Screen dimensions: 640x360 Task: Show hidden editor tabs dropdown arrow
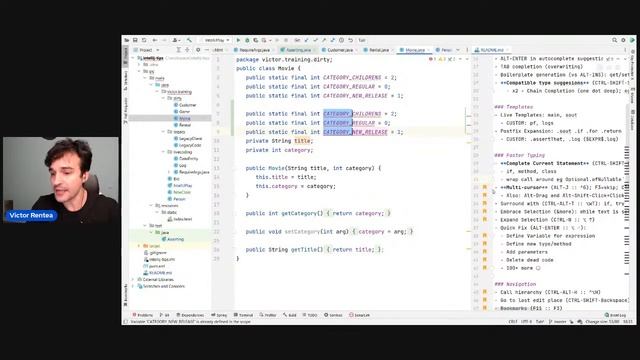[x=458, y=50]
